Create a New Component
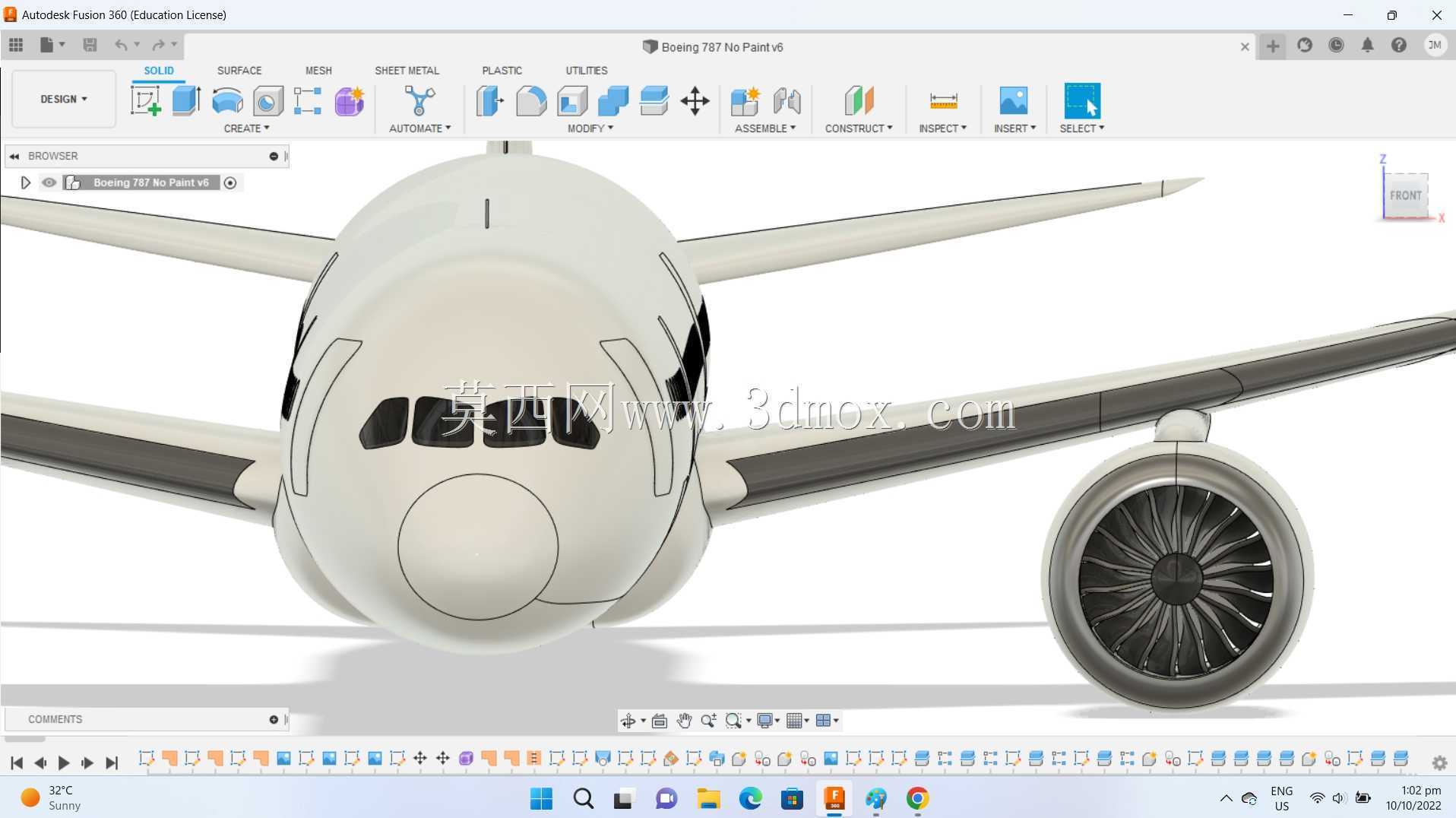Viewport: 1456px width, 818px height. tap(745, 100)
